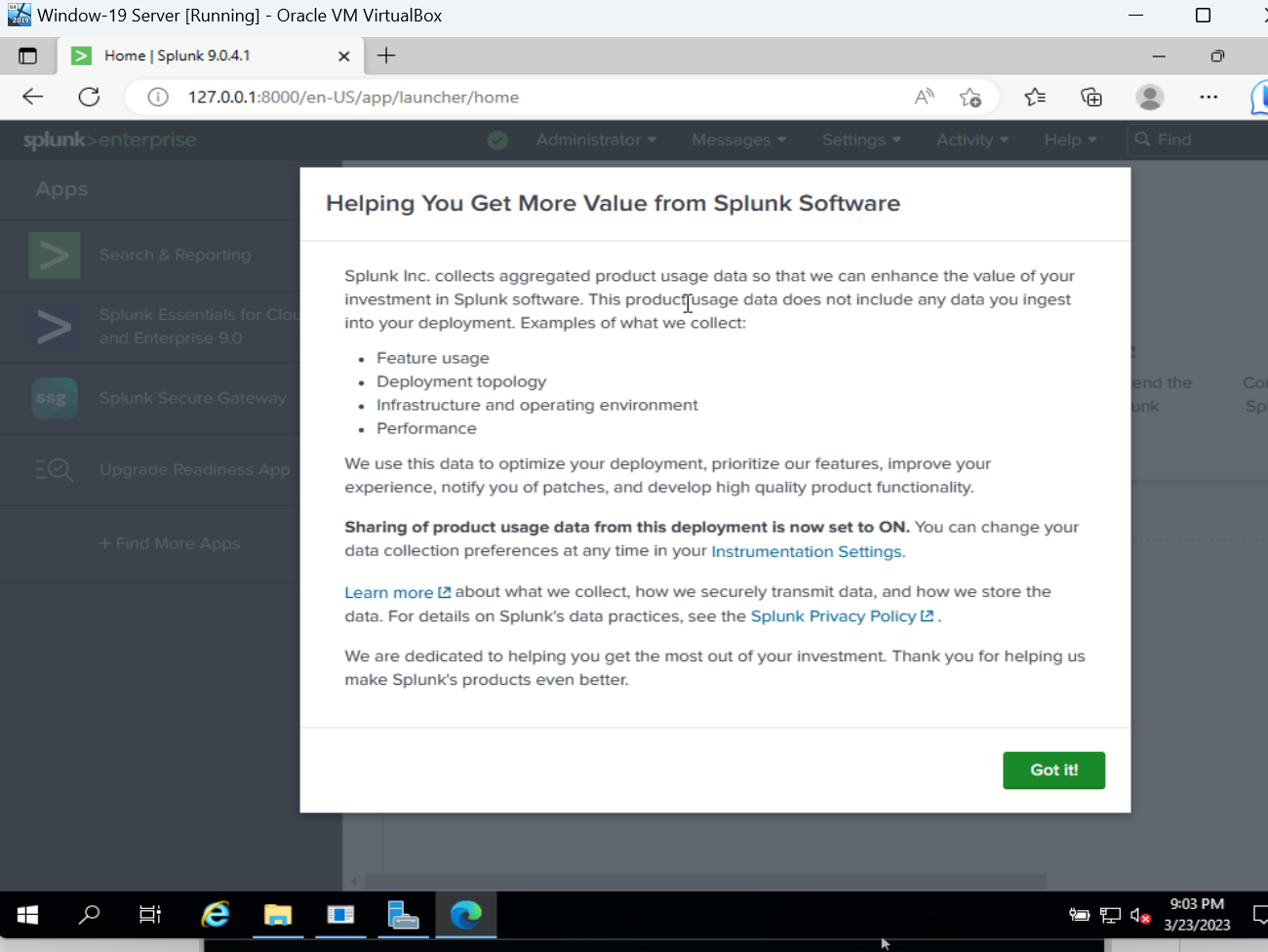Open the Windows Start menu
1268x952 pixels.
[x=27, y=915]
